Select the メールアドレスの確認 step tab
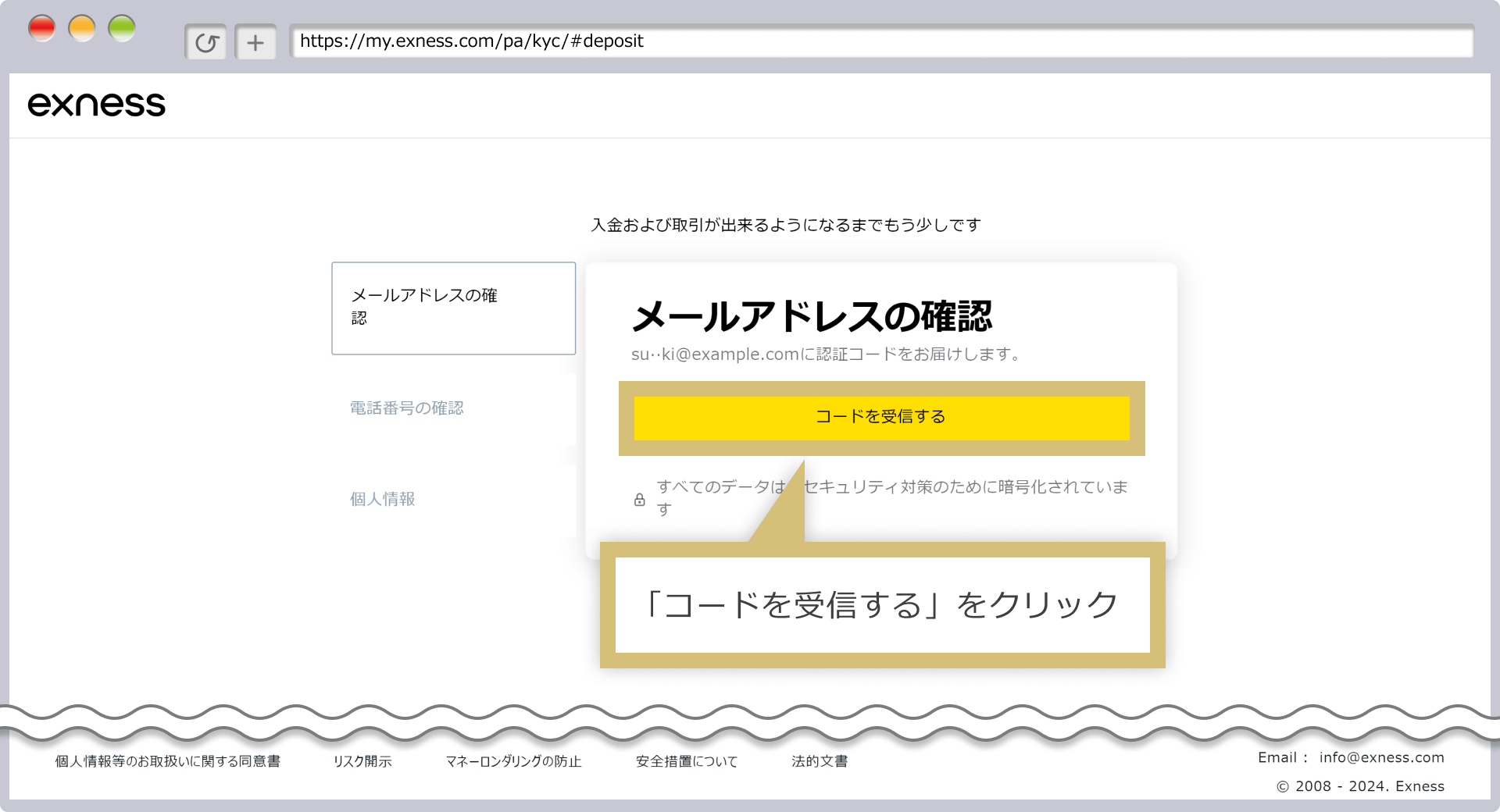The width and height of the screenshot is (1500, 812). (x=454, y=308)
